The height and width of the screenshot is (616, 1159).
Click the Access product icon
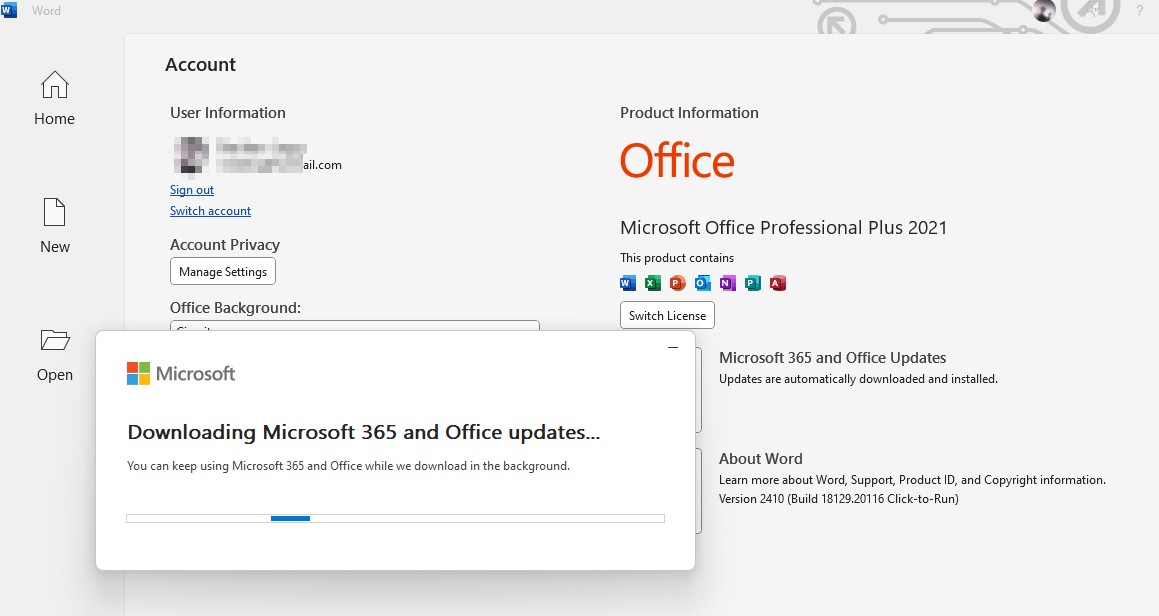(x=778, y=282)
